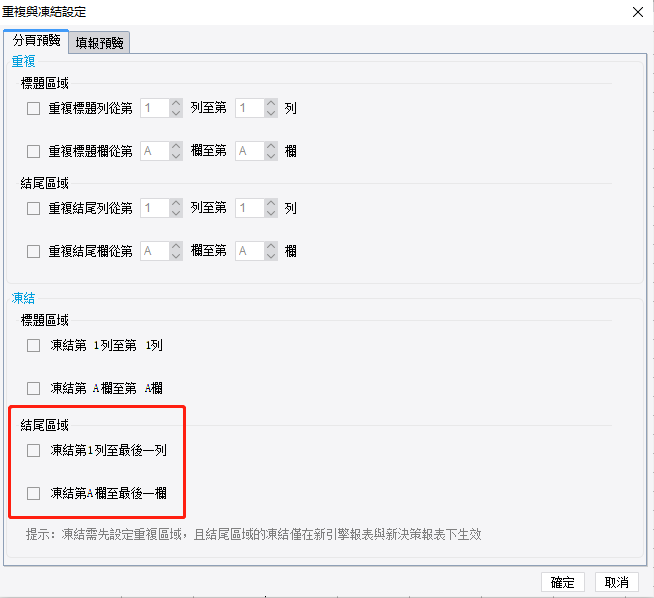654x598 pixels.
Task: Decrease end row of 重複標題列
Action: coord(271,113)
